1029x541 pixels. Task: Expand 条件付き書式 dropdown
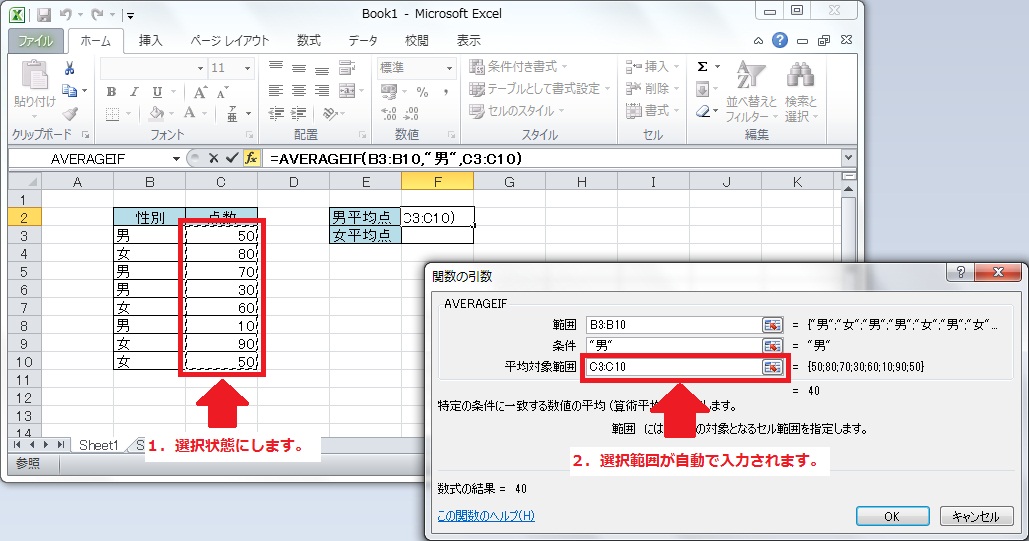pos(564,67)
